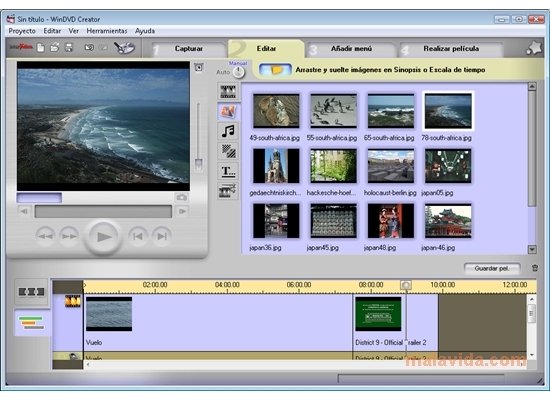Image resolution: width=550 pixels, height=400 pixels.
Task: Go to the Realizar película tab
Action: 451,49
